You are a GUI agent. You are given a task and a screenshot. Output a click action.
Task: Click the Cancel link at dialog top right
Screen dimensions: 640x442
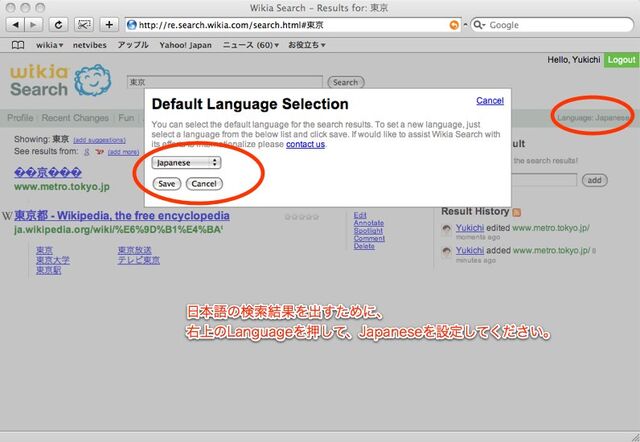pyautogui.click(x=490, y=100)
